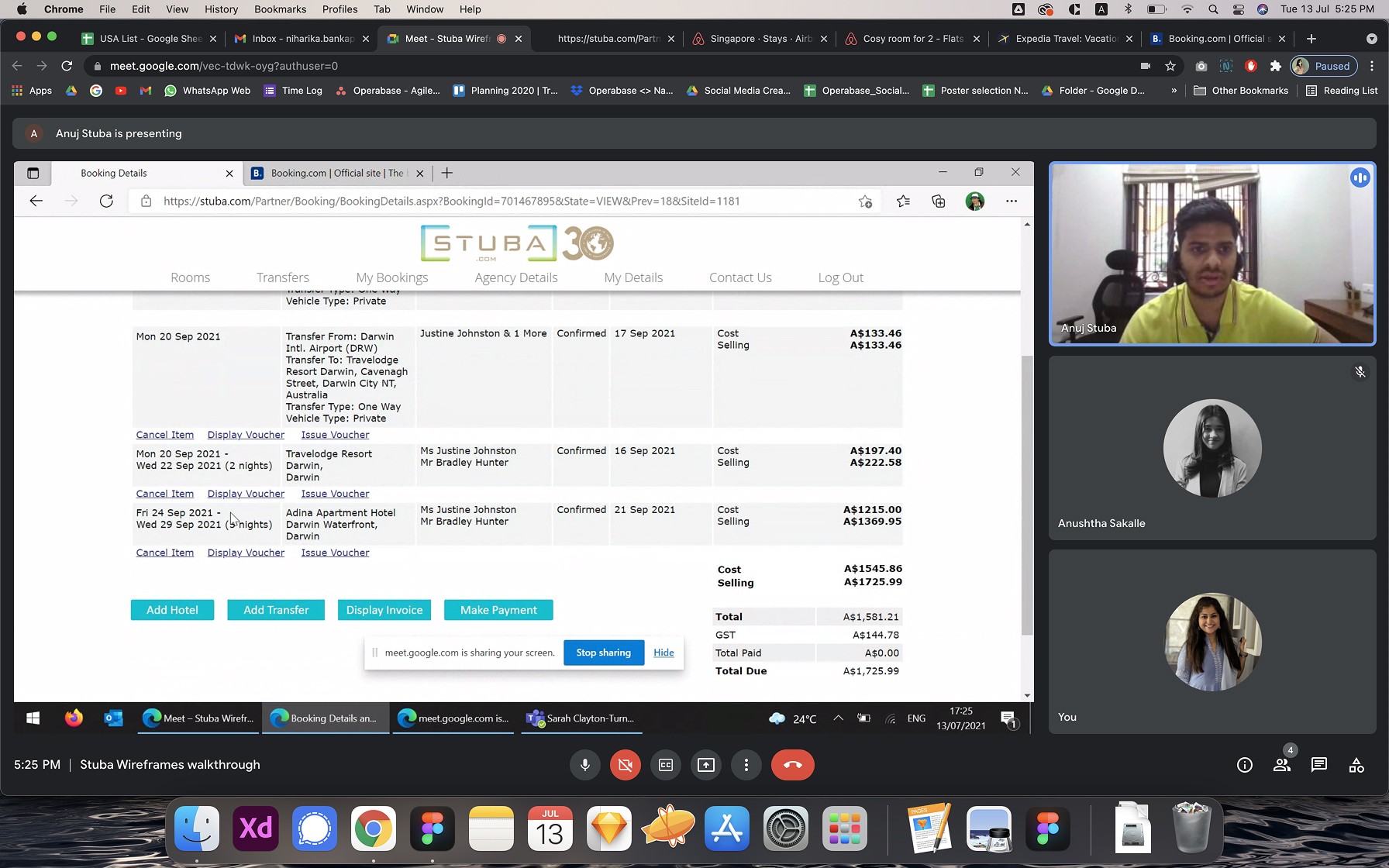The height and width of the screenshot is (868, 1389).
Task: Click Log Out in Stuba nav
Action: 841,277
